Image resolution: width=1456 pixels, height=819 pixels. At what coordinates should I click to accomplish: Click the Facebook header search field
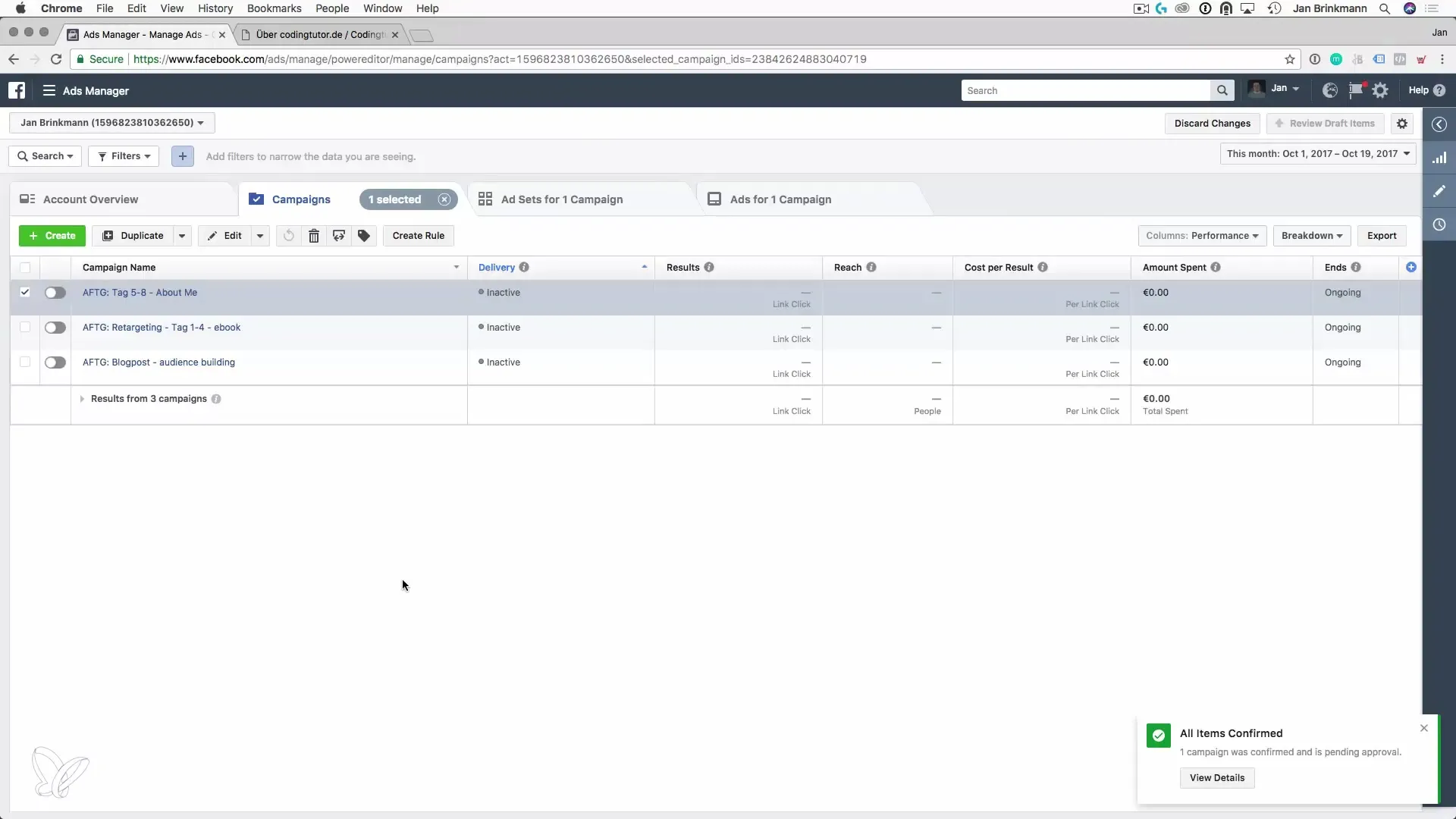tap(1086, 90)
